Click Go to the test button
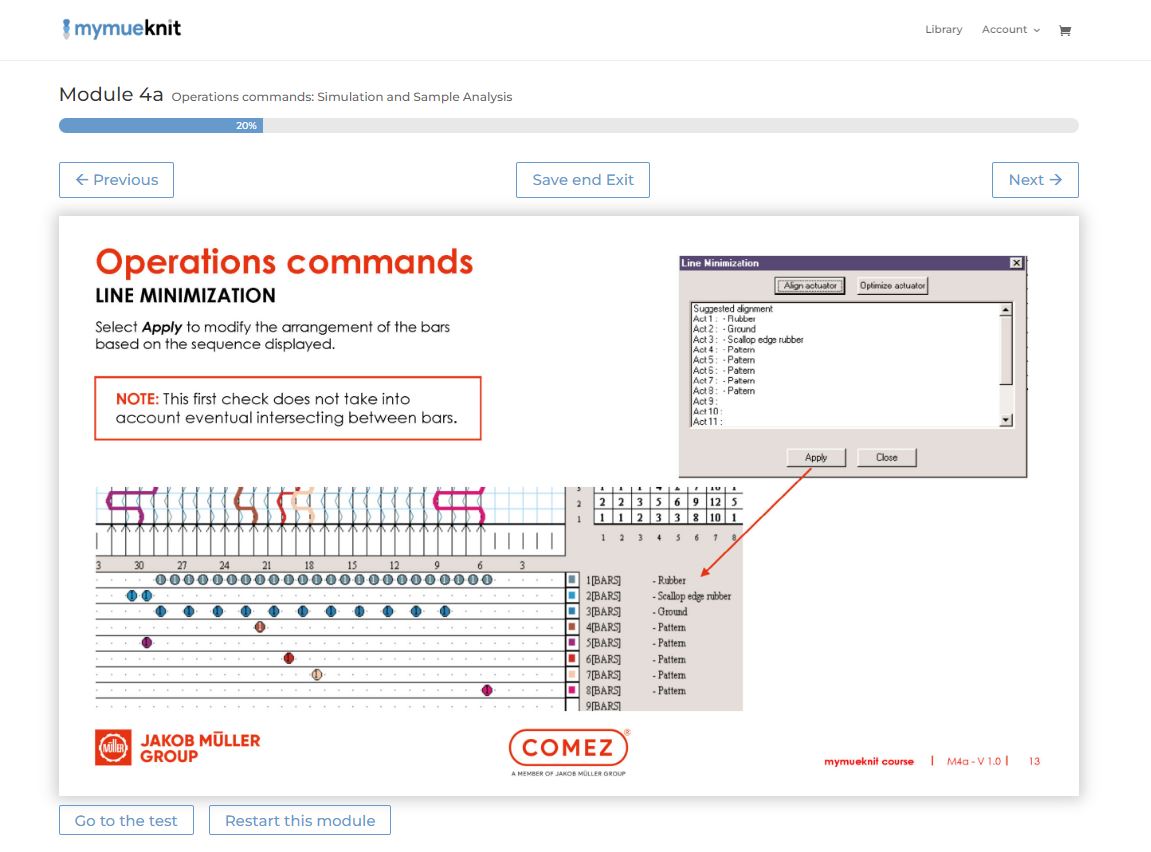This screenshot has width=1151, height=852. (x=126, y=821)
